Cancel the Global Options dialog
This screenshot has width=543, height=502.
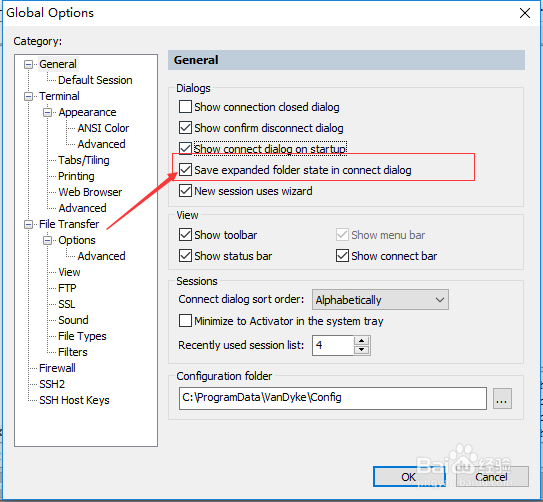point(491,477)
